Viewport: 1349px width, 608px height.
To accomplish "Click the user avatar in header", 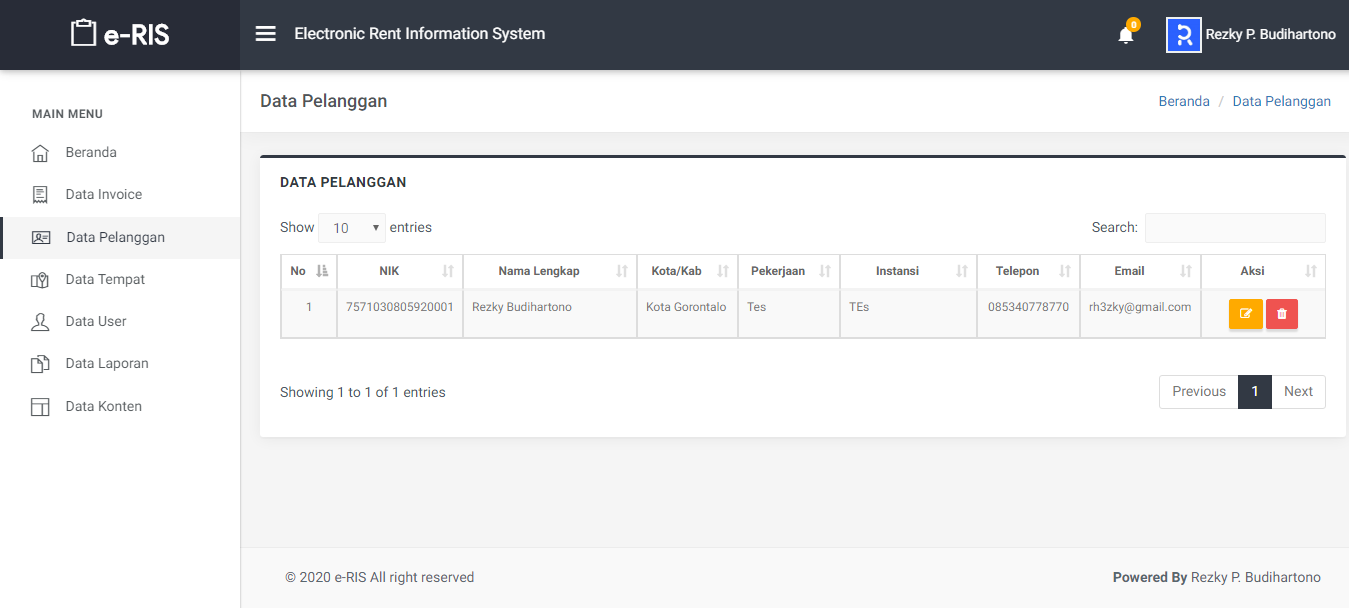I will point(1183,35).
